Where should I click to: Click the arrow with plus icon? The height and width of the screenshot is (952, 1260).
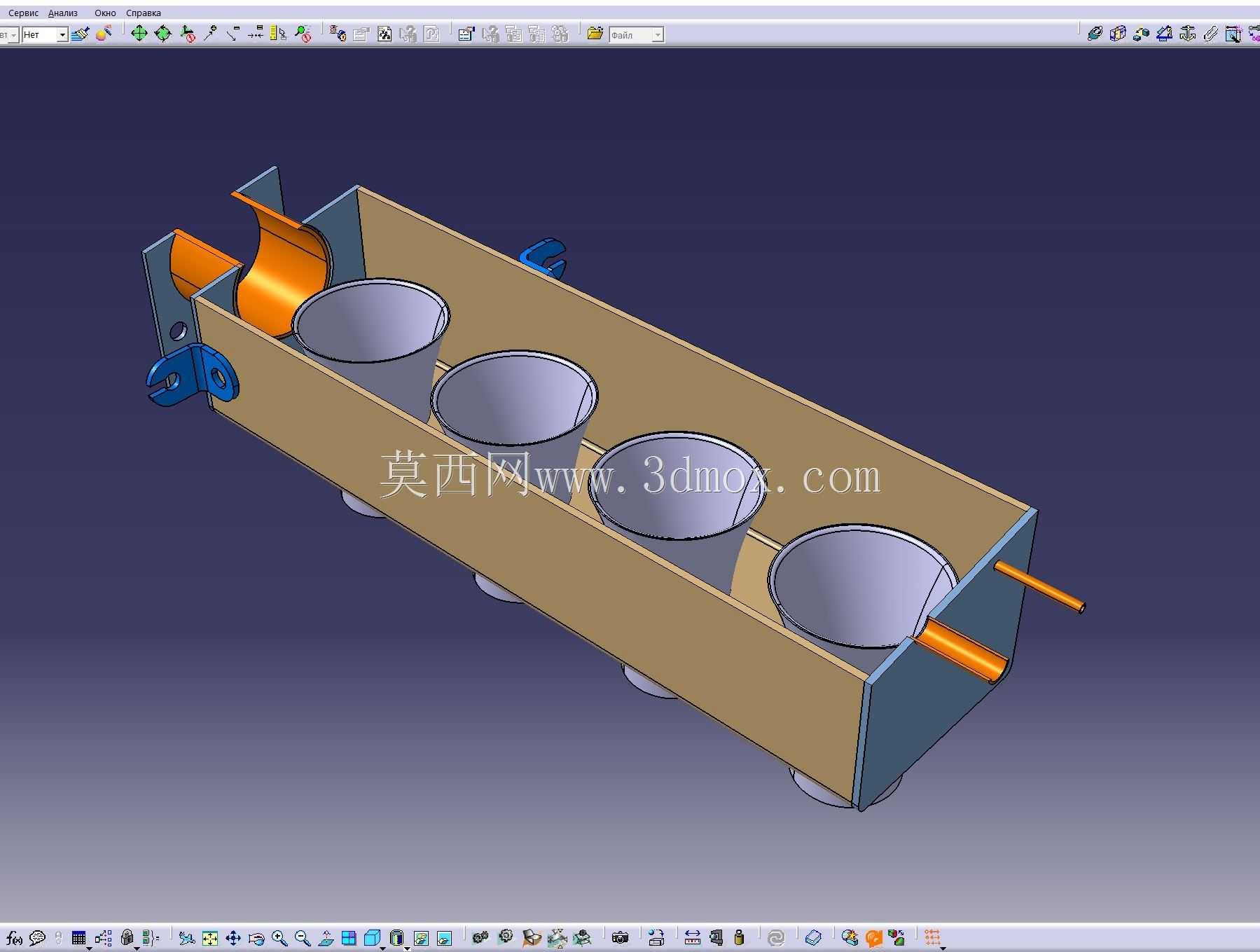tap(210, 34)
